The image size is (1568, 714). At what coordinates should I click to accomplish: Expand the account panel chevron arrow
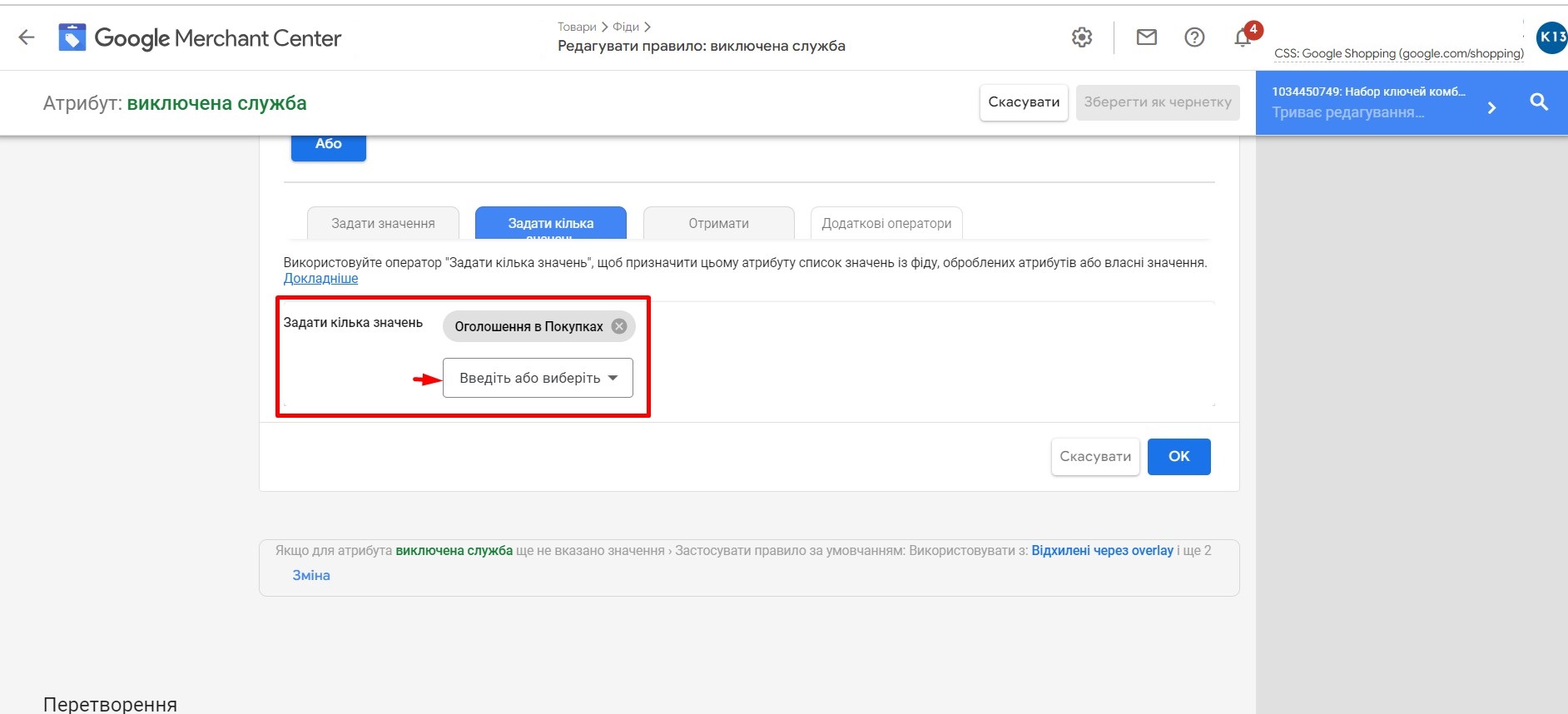pos(1491,107)
